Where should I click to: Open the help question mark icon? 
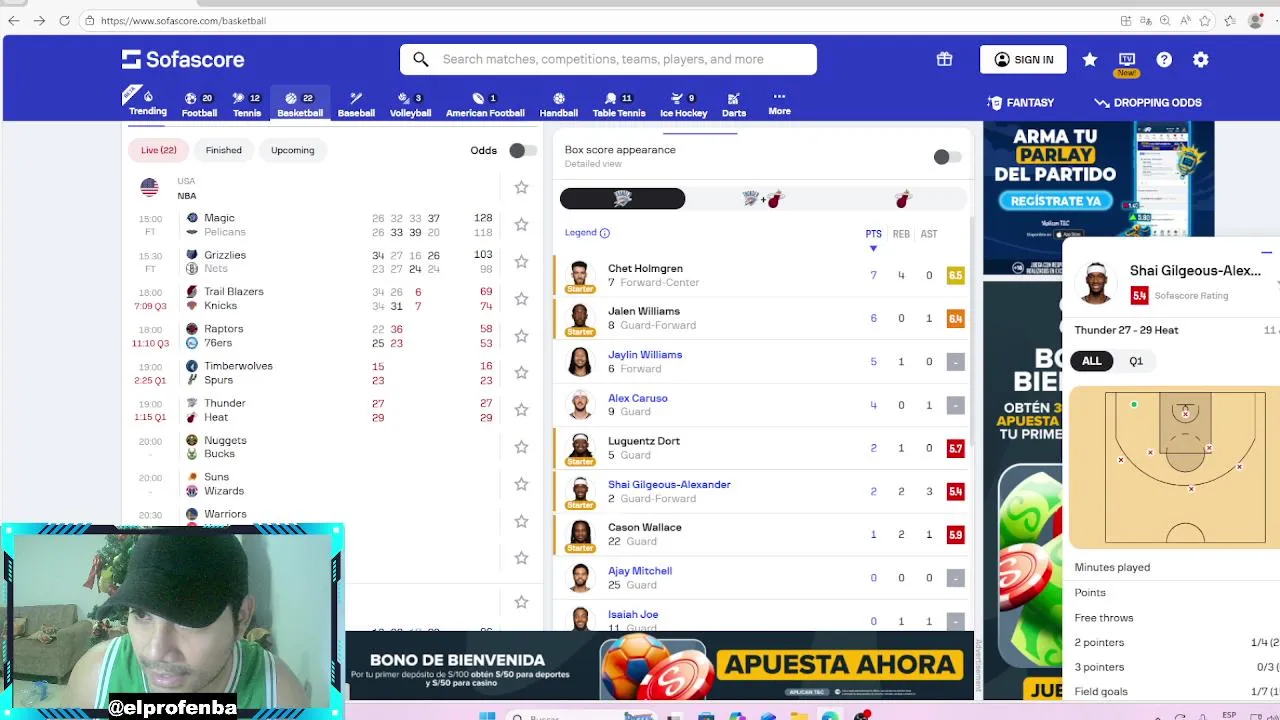tap(1164, 60)
